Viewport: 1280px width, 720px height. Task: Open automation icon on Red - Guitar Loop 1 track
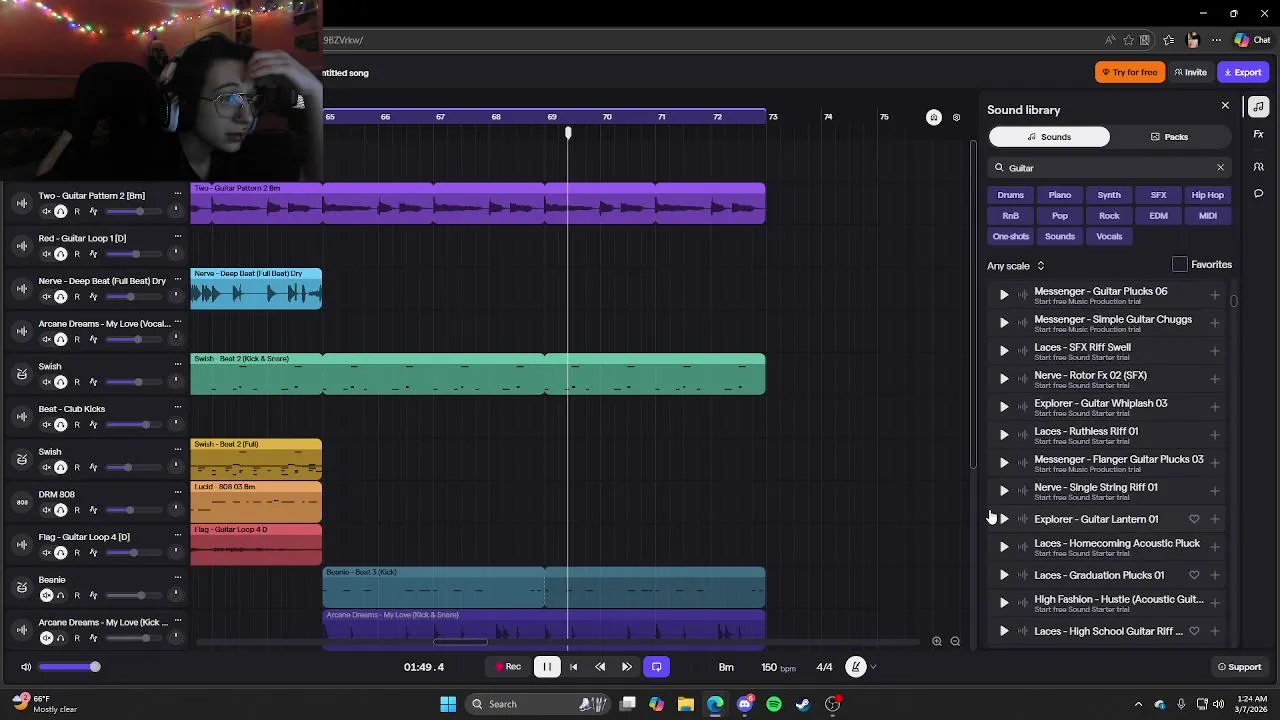coord(93,254)
